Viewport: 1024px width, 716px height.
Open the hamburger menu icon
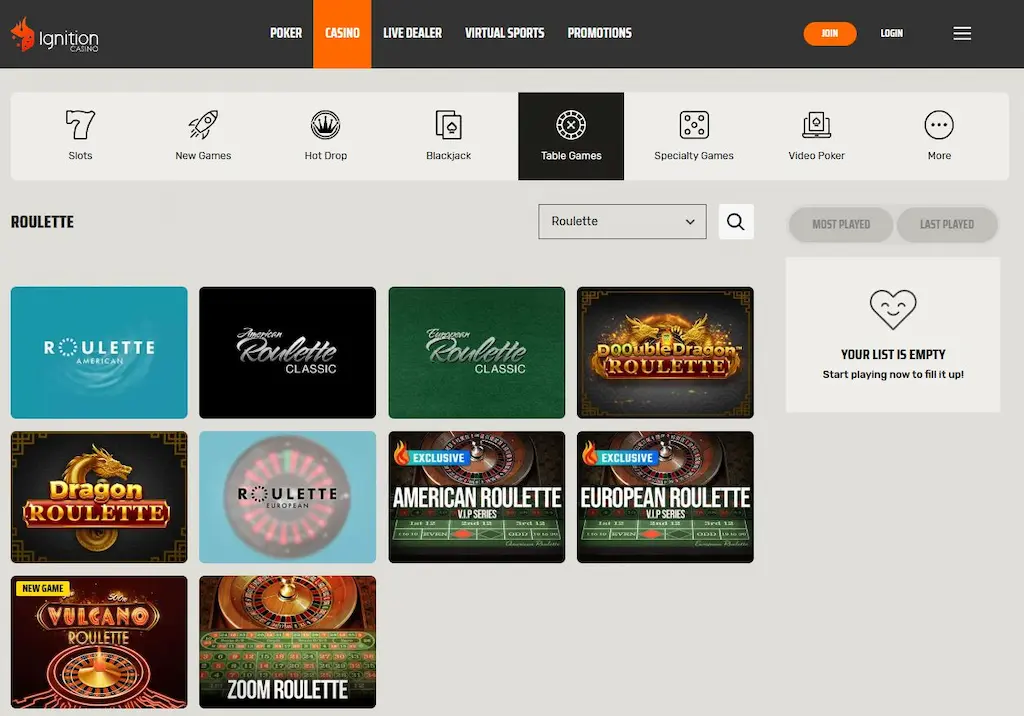[962, 33]
